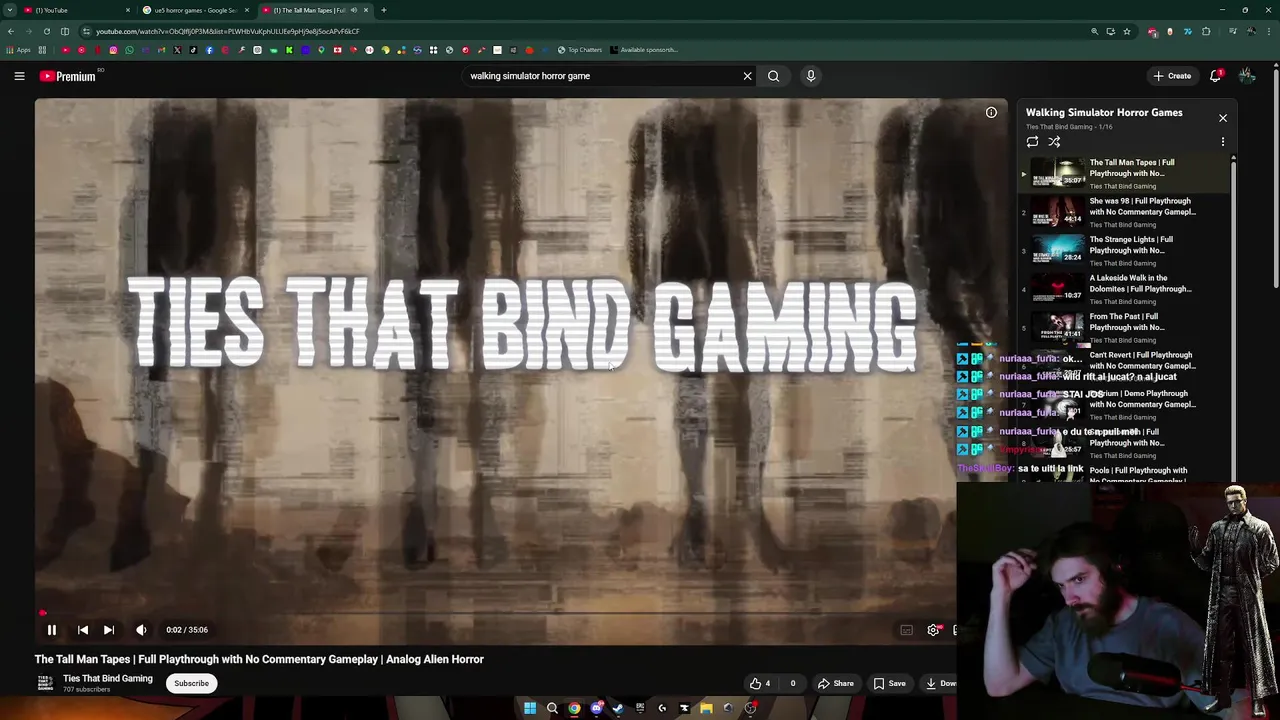Toggle loop playlist
This screenshot has width=1280, height=720.
pos(1032,142)
